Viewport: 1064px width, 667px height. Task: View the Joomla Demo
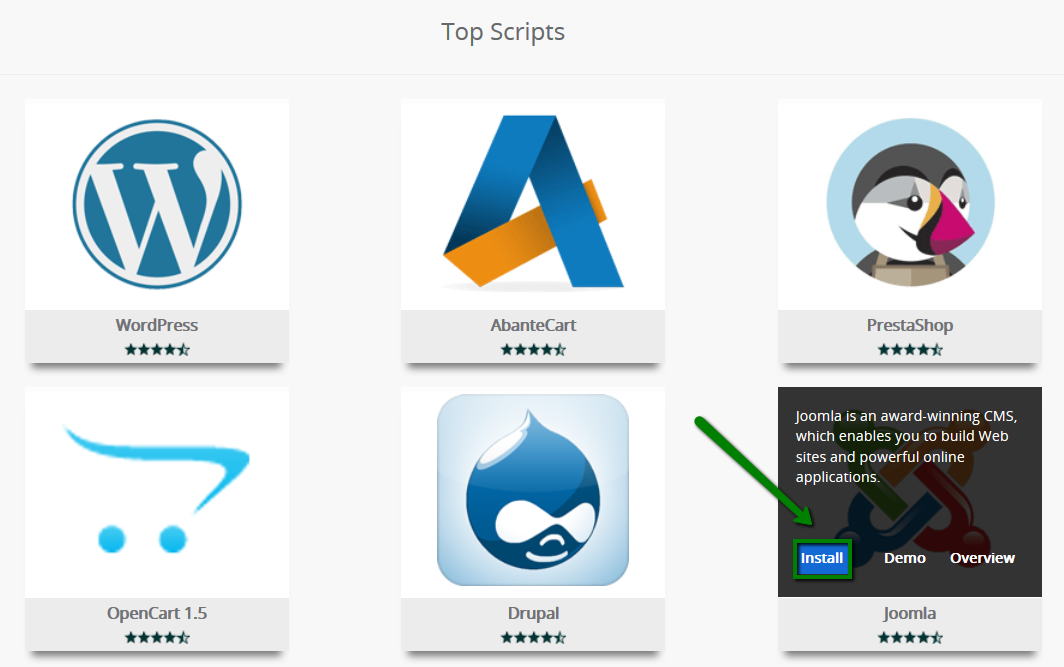tap(905, 558)
